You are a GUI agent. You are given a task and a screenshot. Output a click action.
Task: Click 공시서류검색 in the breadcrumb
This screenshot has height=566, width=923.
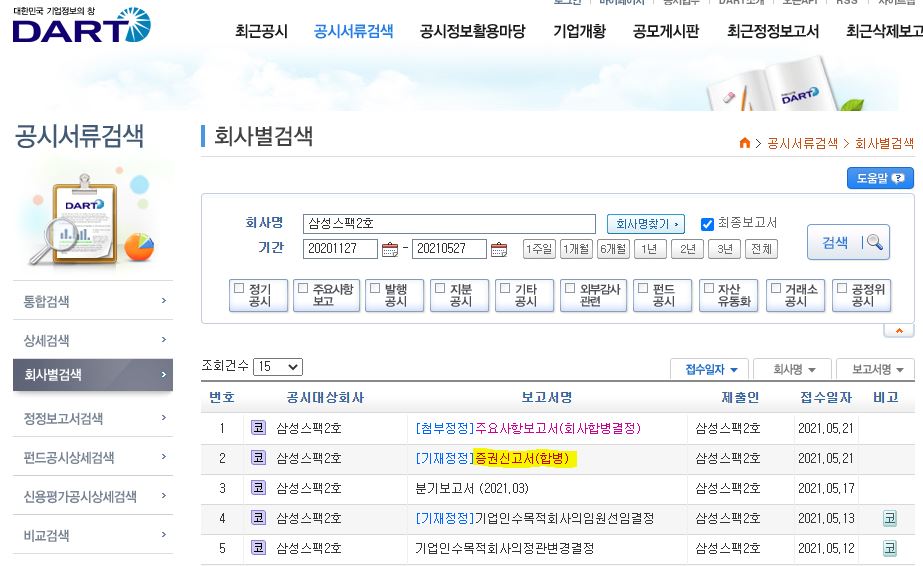802,143
